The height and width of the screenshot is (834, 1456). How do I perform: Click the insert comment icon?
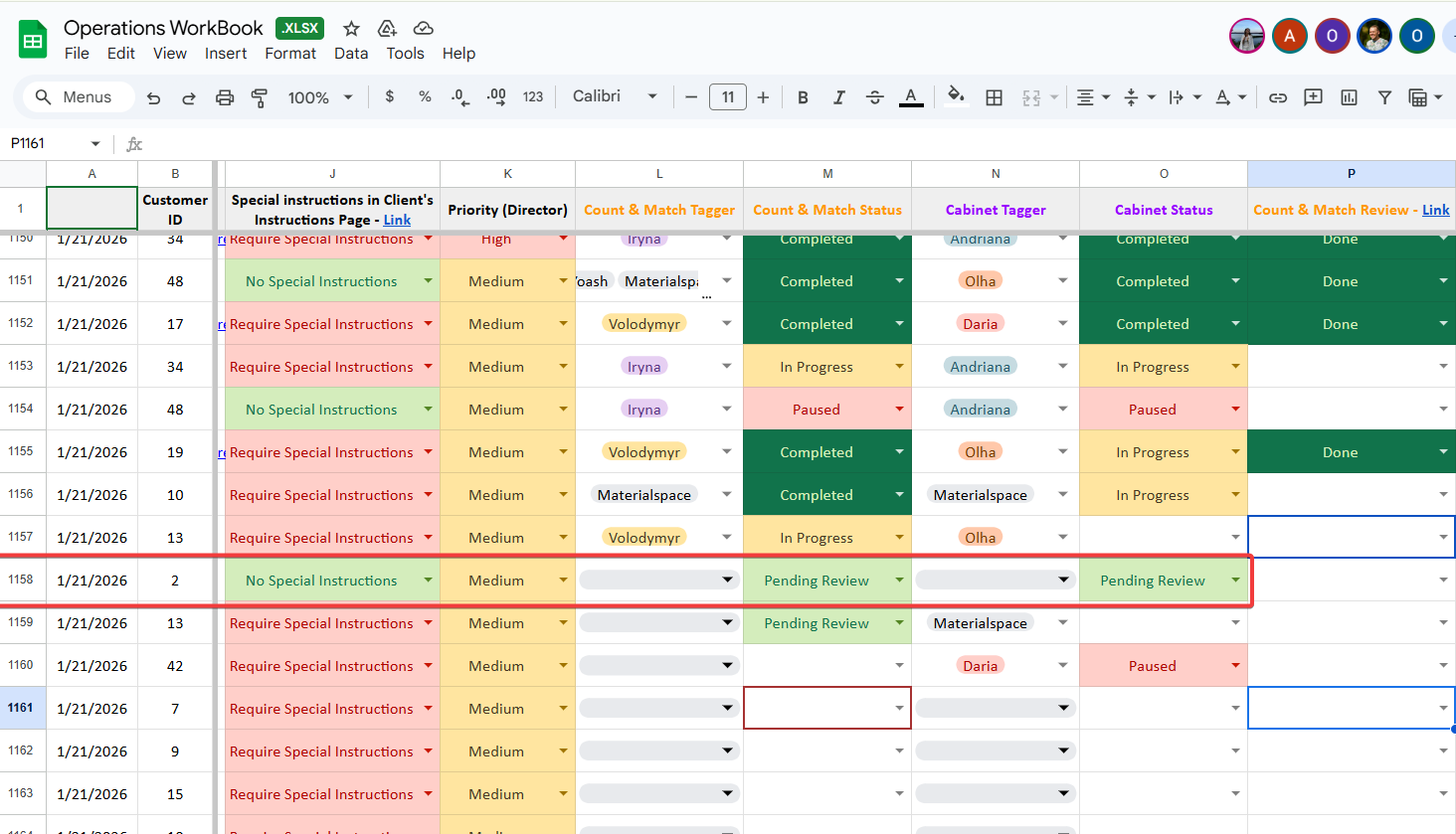1313,97
